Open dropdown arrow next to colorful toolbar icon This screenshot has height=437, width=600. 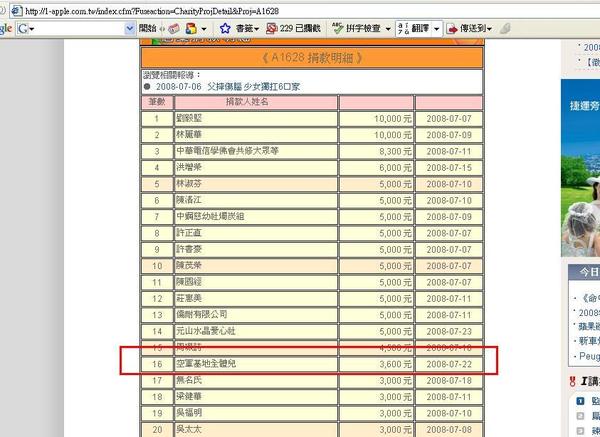click(204, 29)
